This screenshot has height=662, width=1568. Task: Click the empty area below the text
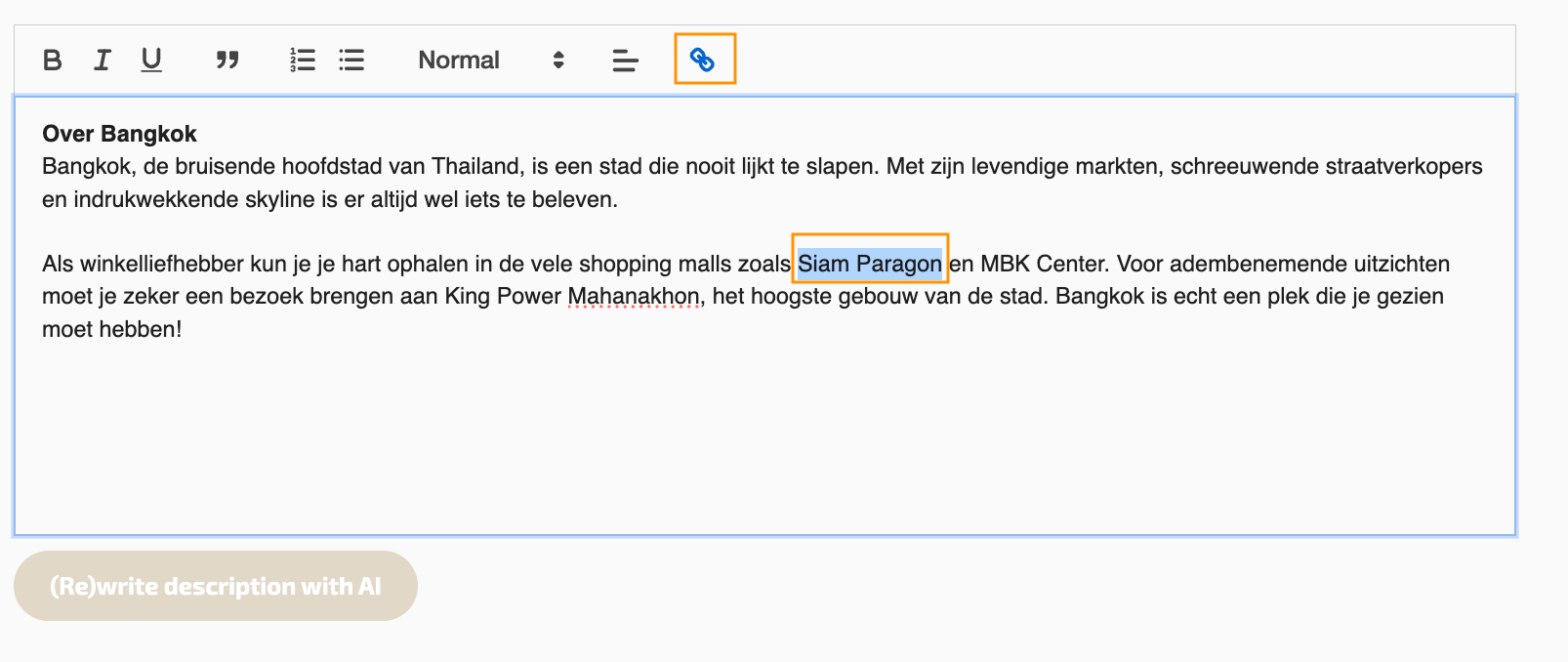[762, 439]
